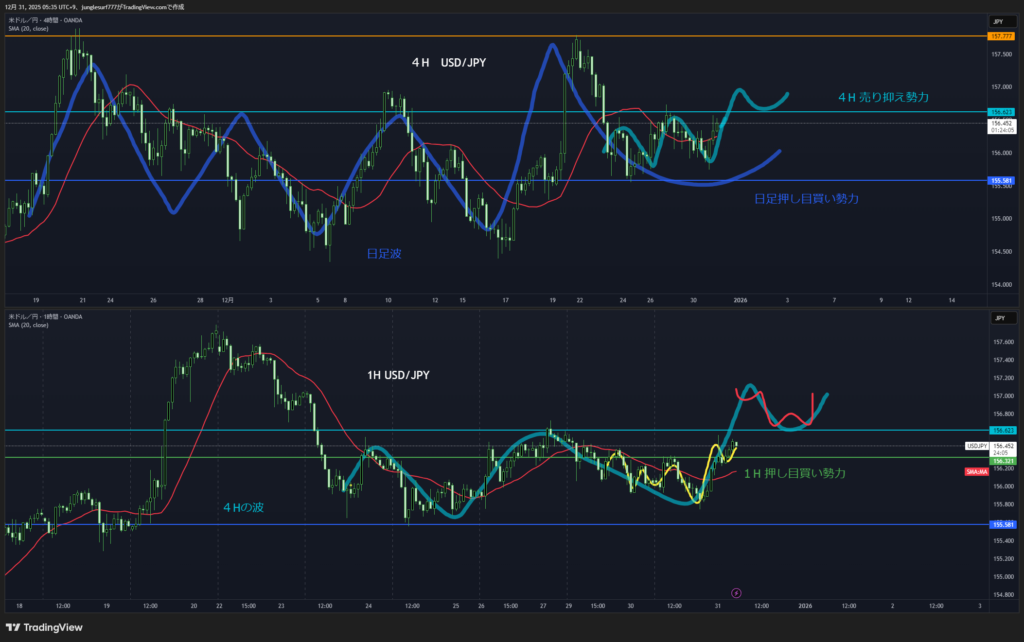Click the '日足波' blue text label
This screenshot has width=1024, height=642.
coord(383,255)
